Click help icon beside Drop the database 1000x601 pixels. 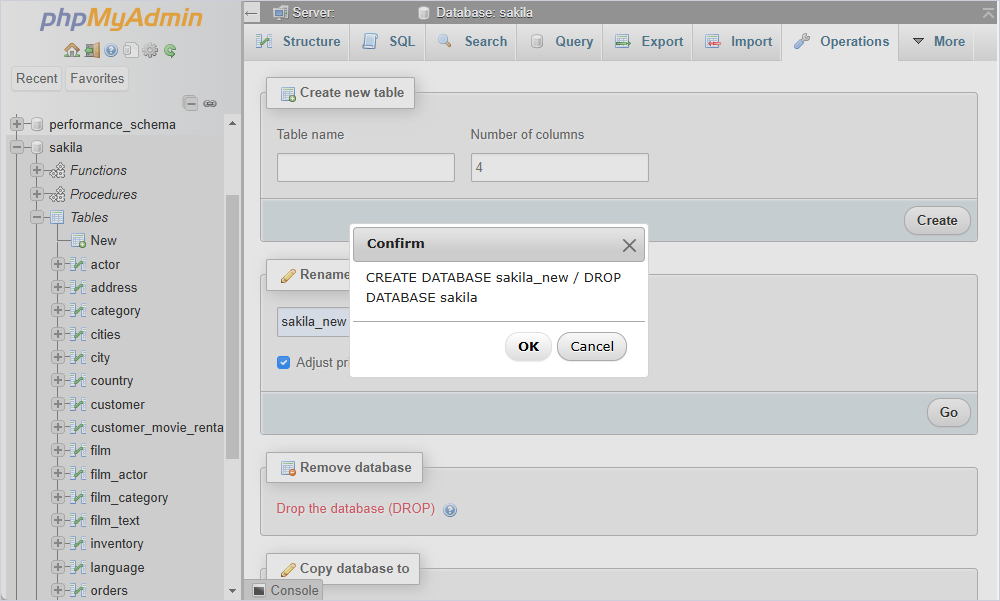(x=450, y=510)
